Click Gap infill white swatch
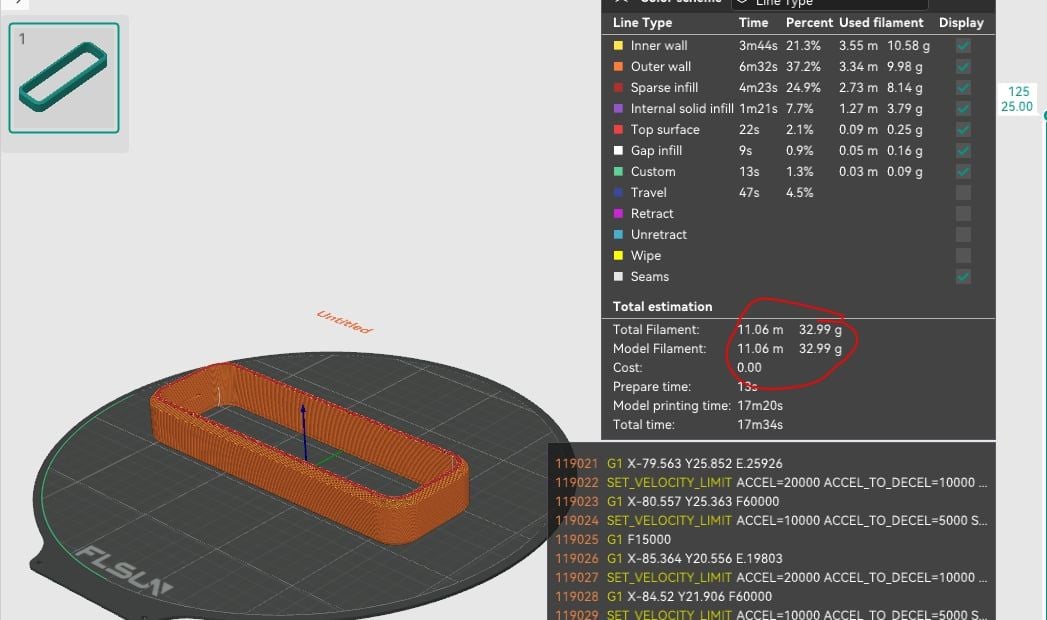 (618, 150)
